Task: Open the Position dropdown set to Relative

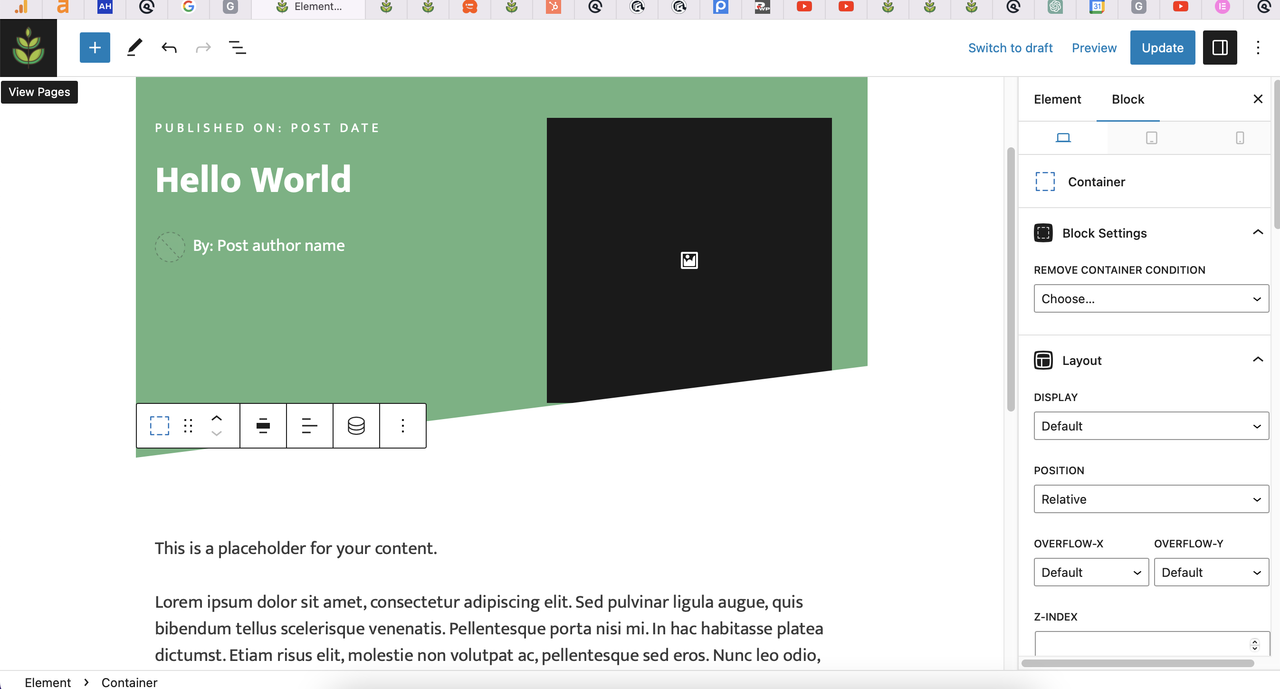Action: pos(1152,499)
